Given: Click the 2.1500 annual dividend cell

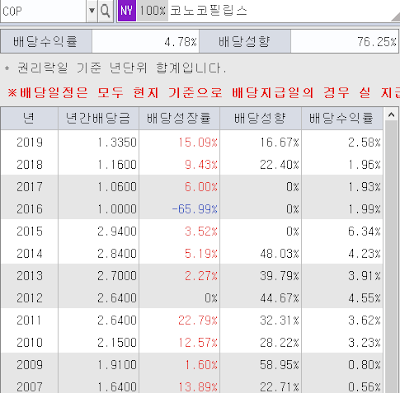Looking at the screenshot, I should click(x=99, y=342).
